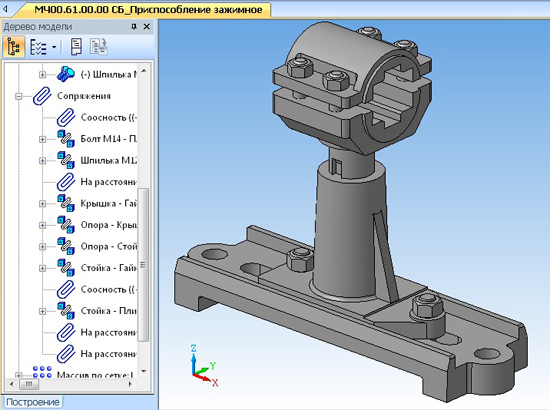Select the Шпилька М12 mate group icon
550x410 pixels.
tap(66, 160)
